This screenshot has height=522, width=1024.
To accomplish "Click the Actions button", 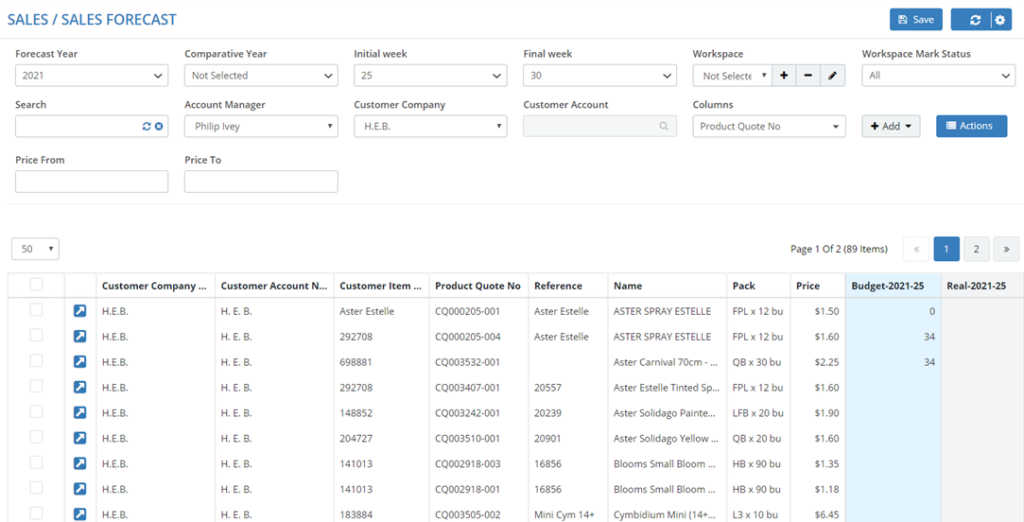I will click(972, 126).
